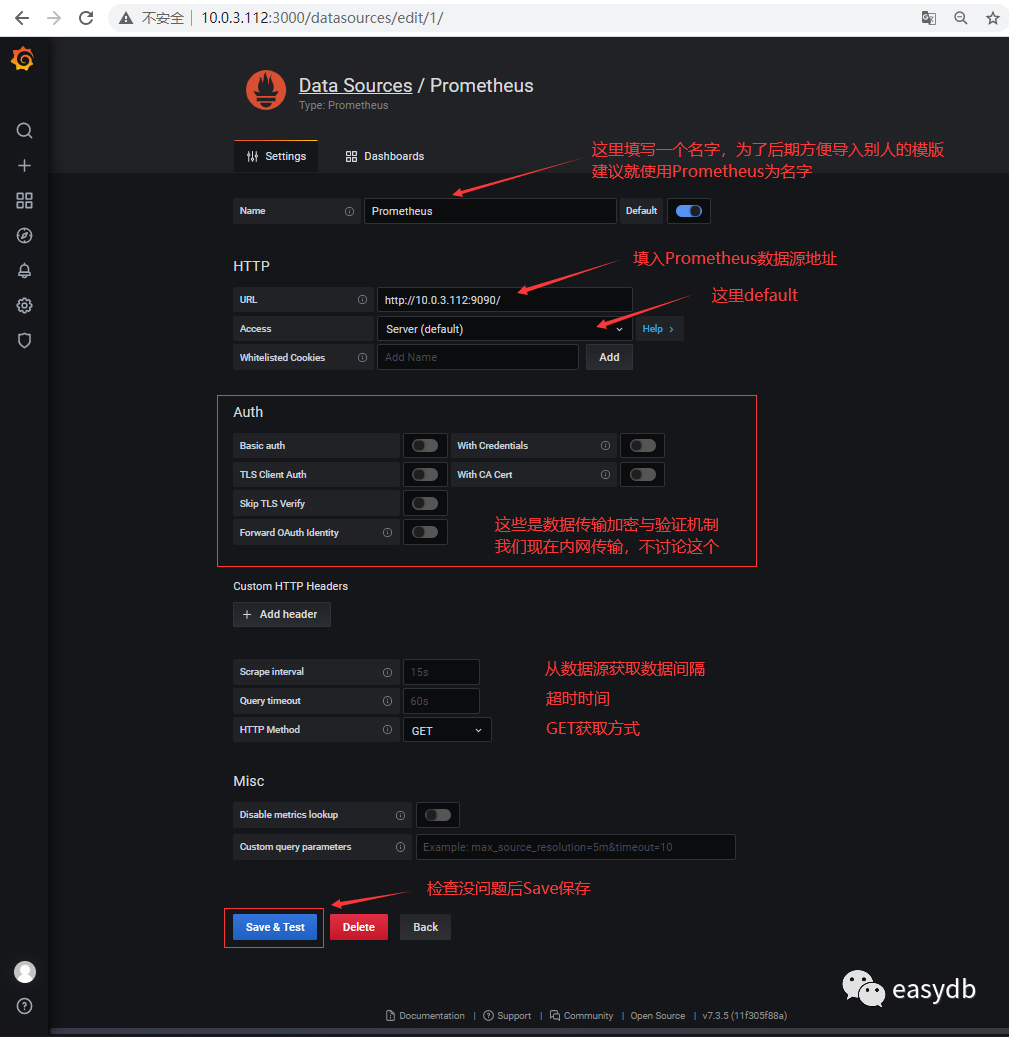Click the info icon next to Name
The width and height of the screenshot is (1009, 1037).
pos(349,212)
